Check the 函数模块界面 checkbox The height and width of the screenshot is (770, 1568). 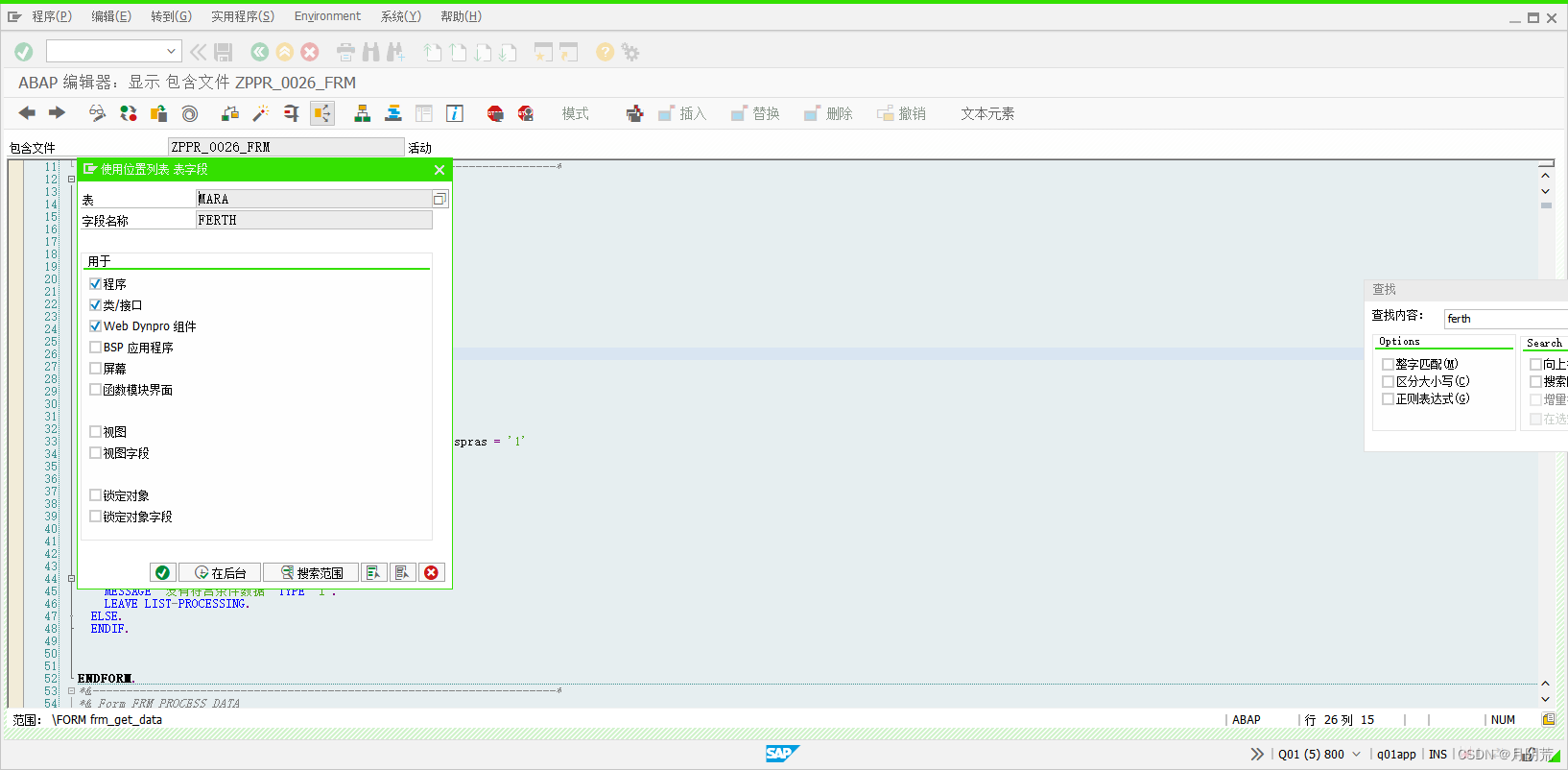95,389
